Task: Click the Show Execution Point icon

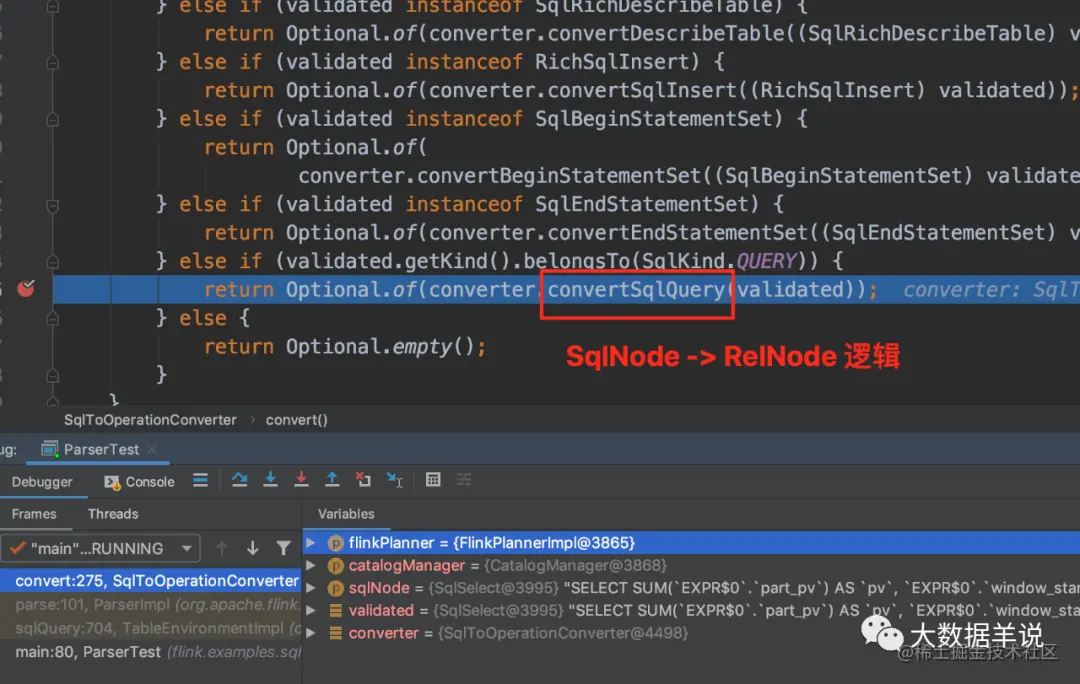Action: (200, 480)
